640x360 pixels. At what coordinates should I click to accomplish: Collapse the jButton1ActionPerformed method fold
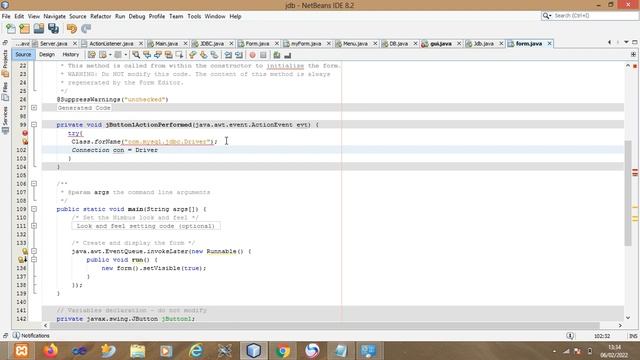[x=34, y=124]
